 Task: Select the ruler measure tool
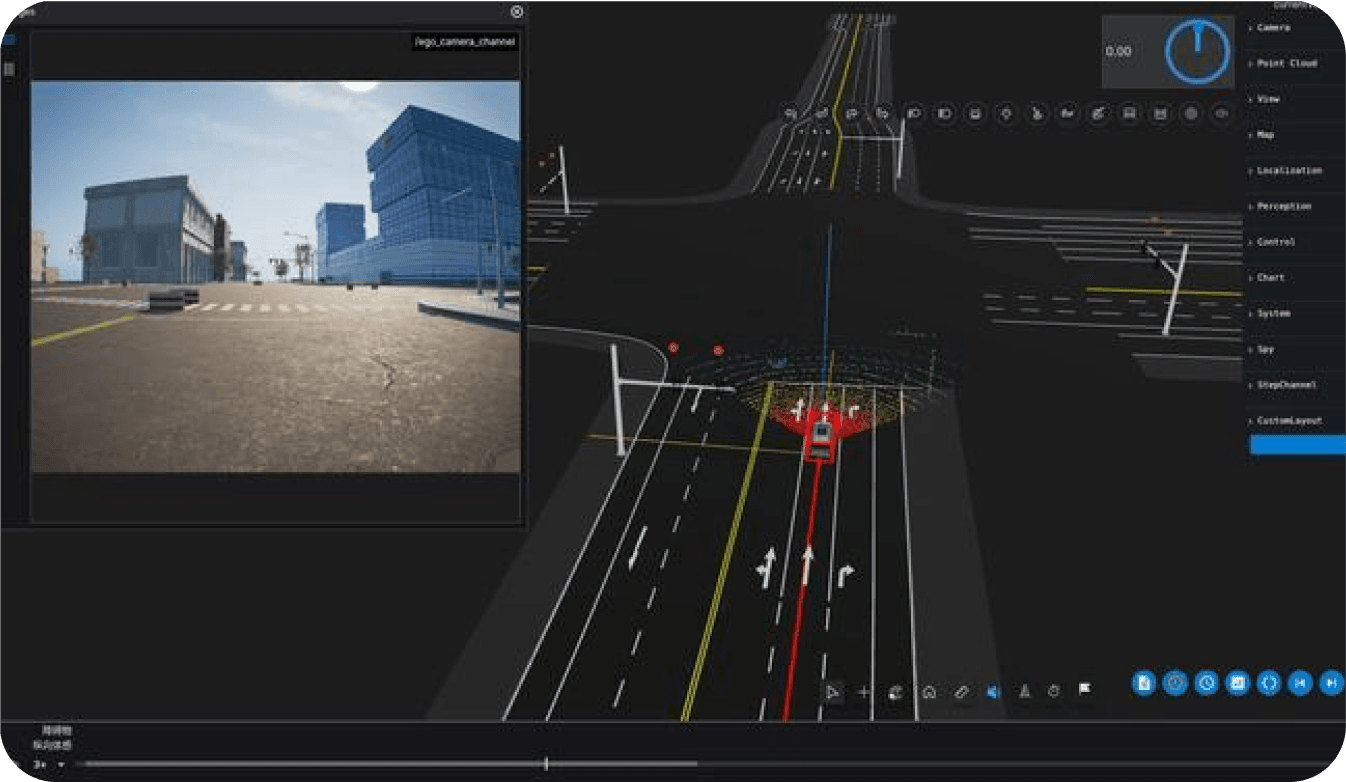pos(961,691)
